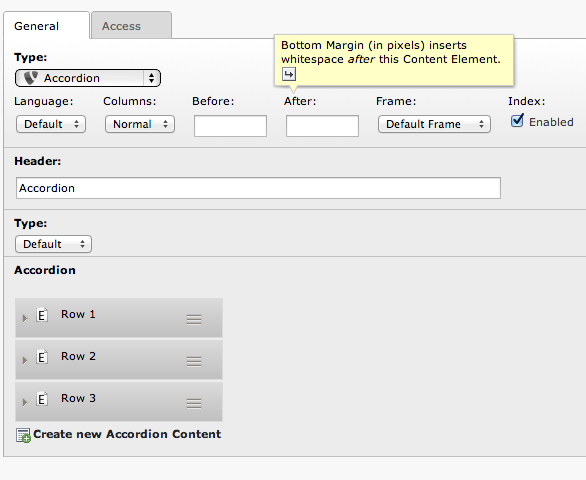586x480 pixels.
Task: Click the Row 3 content element icon
Action: [42, 399]
